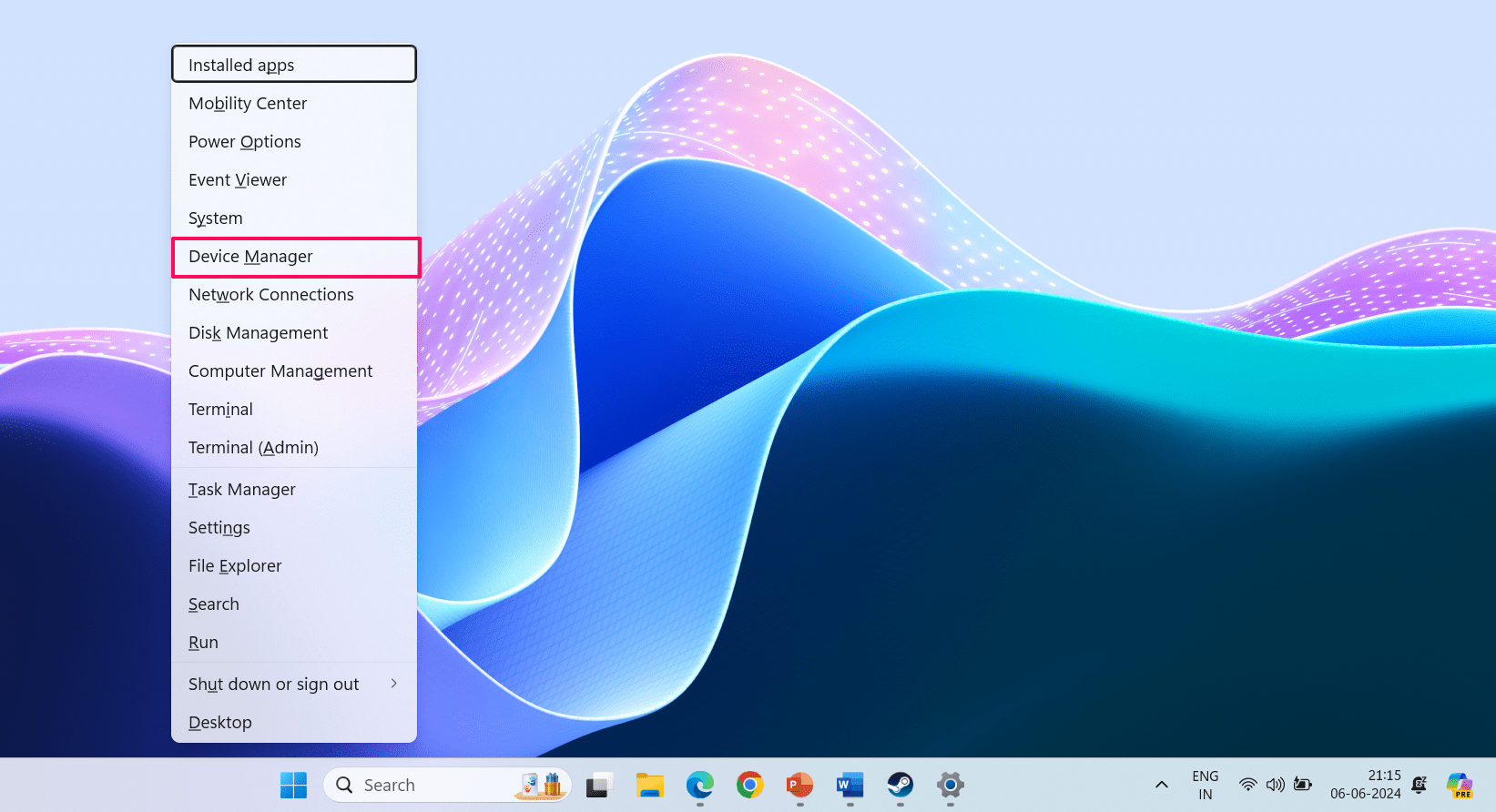Screen dimensions: 1496x812
Task: Launch Microsoft Edge from taskbar
Action: pos(699,785)
